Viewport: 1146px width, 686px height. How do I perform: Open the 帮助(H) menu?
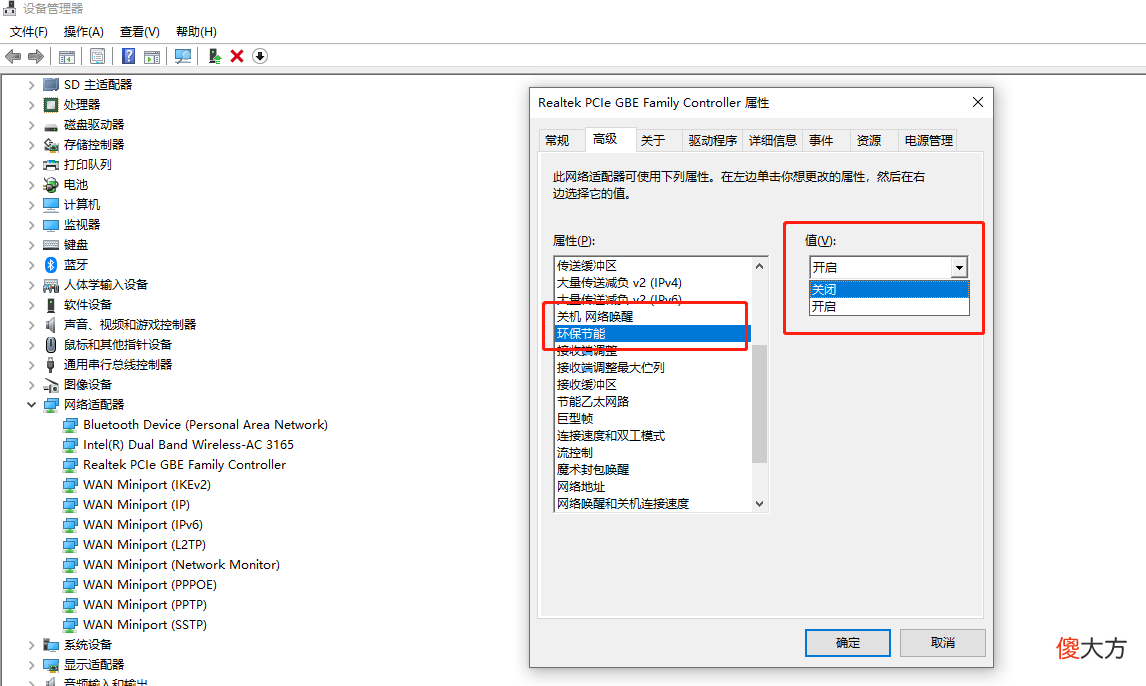click(x=196, y=32)
